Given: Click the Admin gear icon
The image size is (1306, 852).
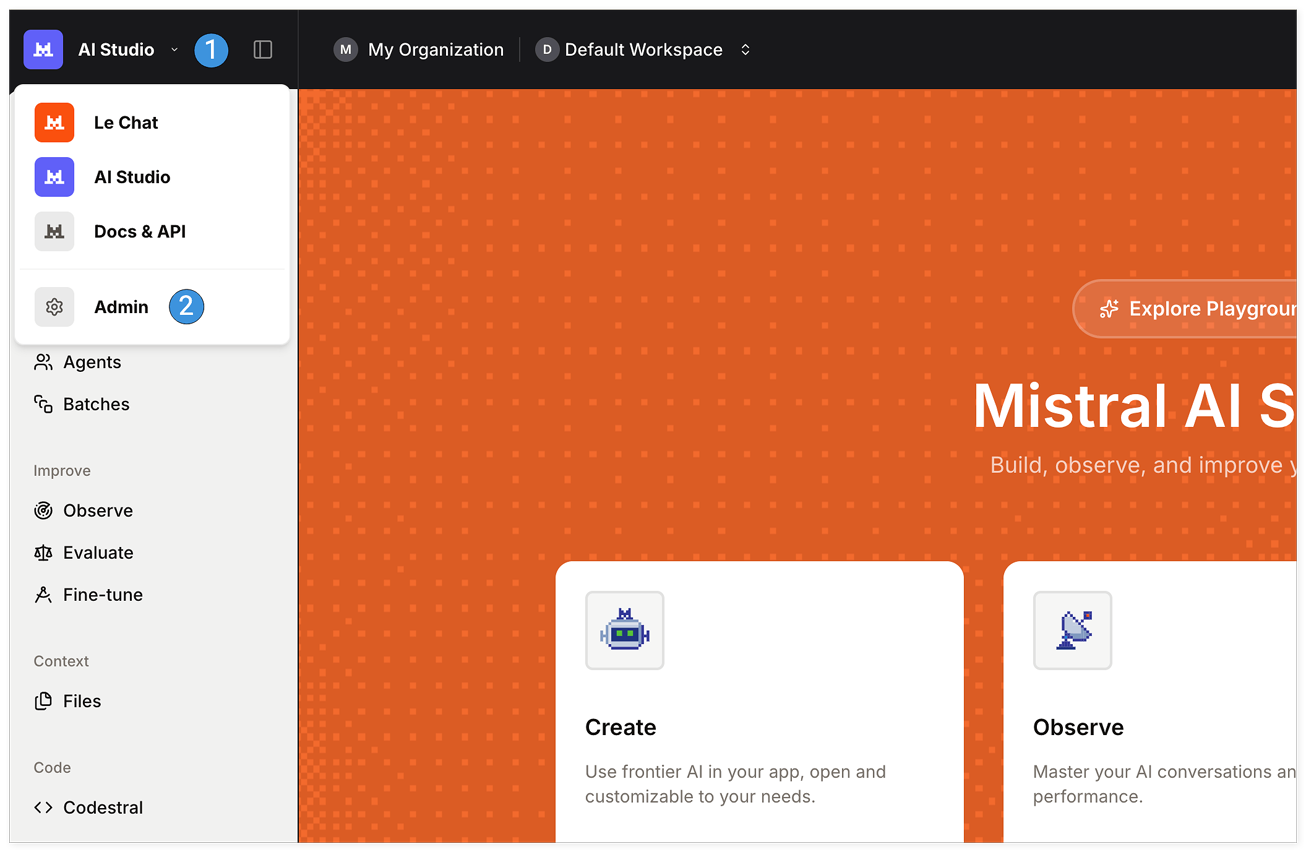Looking at the screenshot, I should tap(54, 307).
